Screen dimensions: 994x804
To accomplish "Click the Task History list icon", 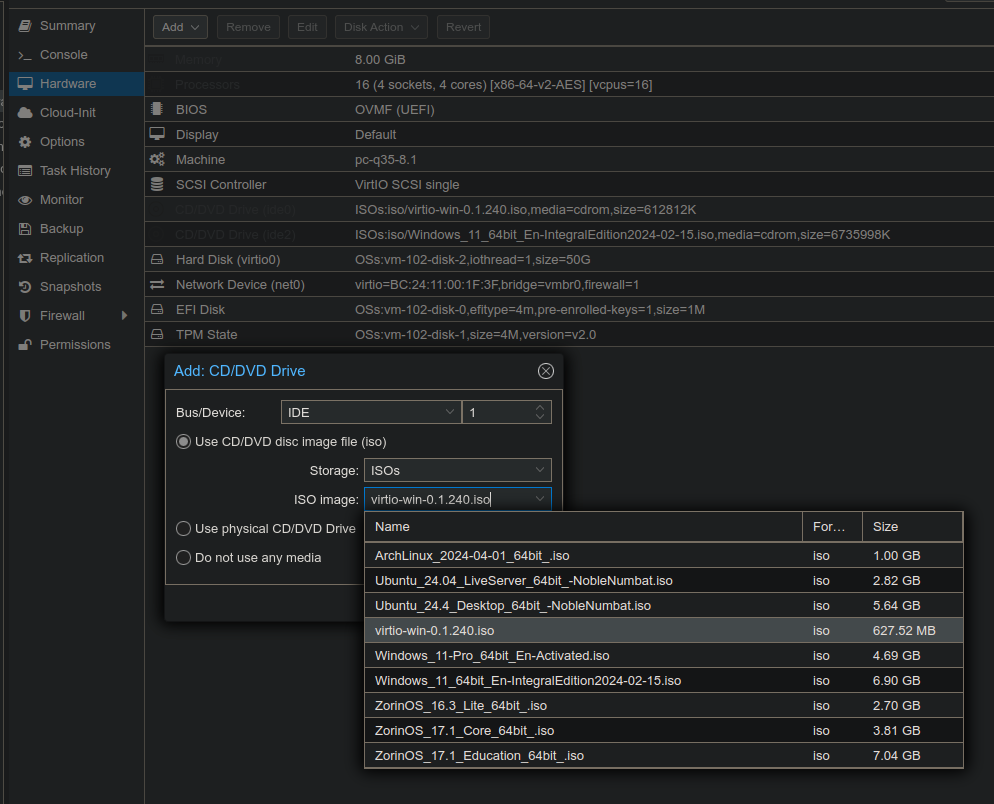I will pos(25,171).
